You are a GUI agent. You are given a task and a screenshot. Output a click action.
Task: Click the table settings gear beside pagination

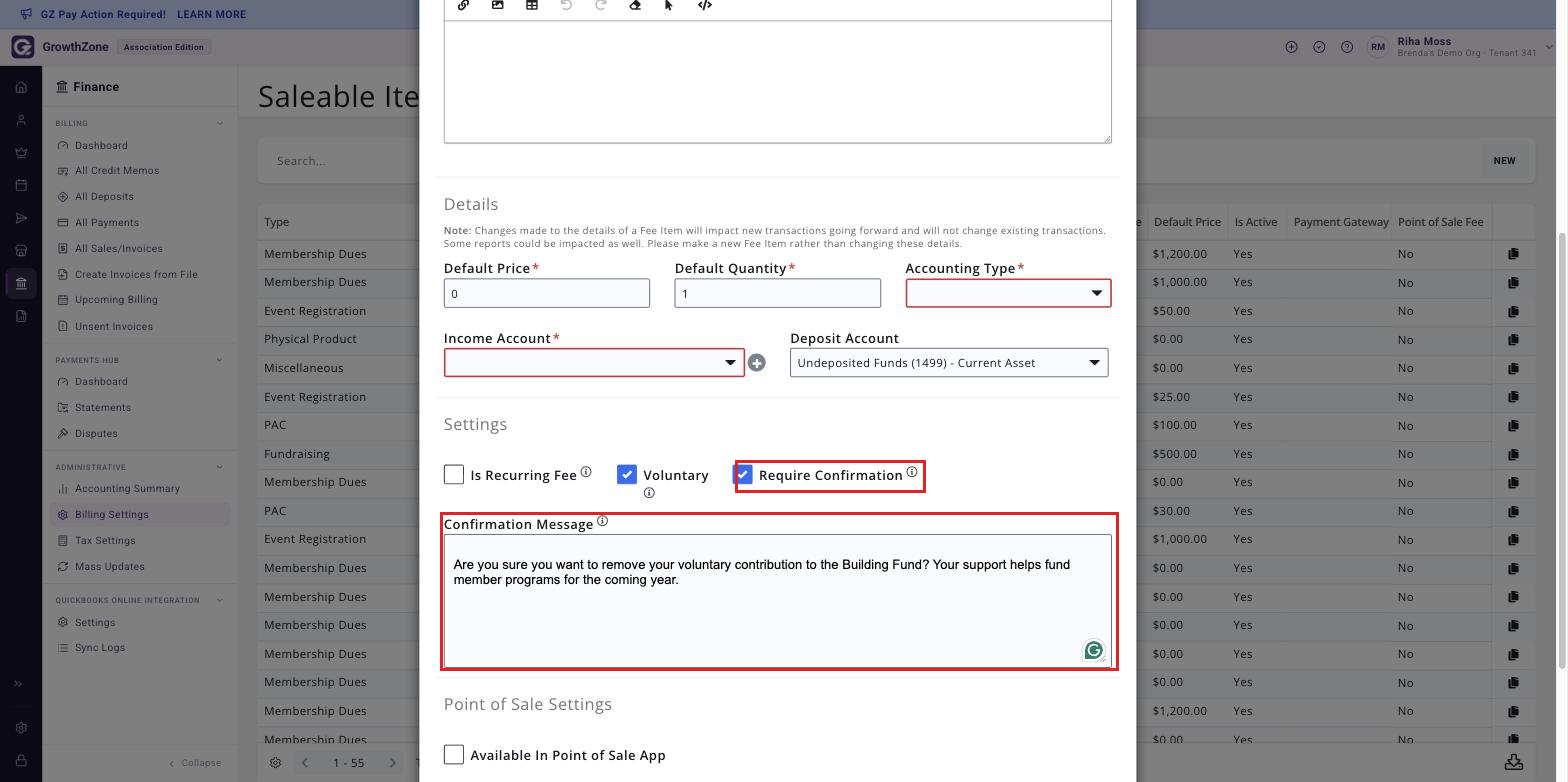click(x=275, y=763)
